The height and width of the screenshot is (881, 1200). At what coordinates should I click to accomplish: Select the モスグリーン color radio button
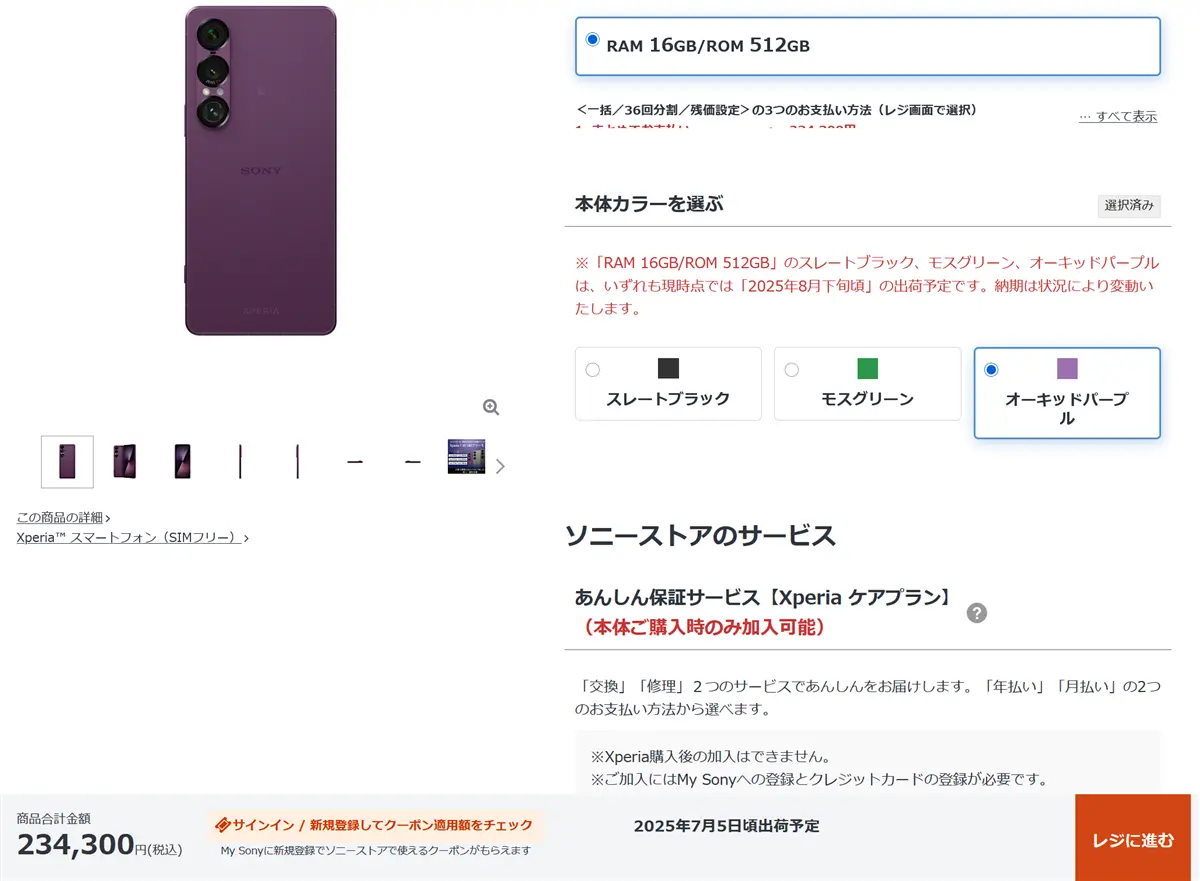pos(792,370)
